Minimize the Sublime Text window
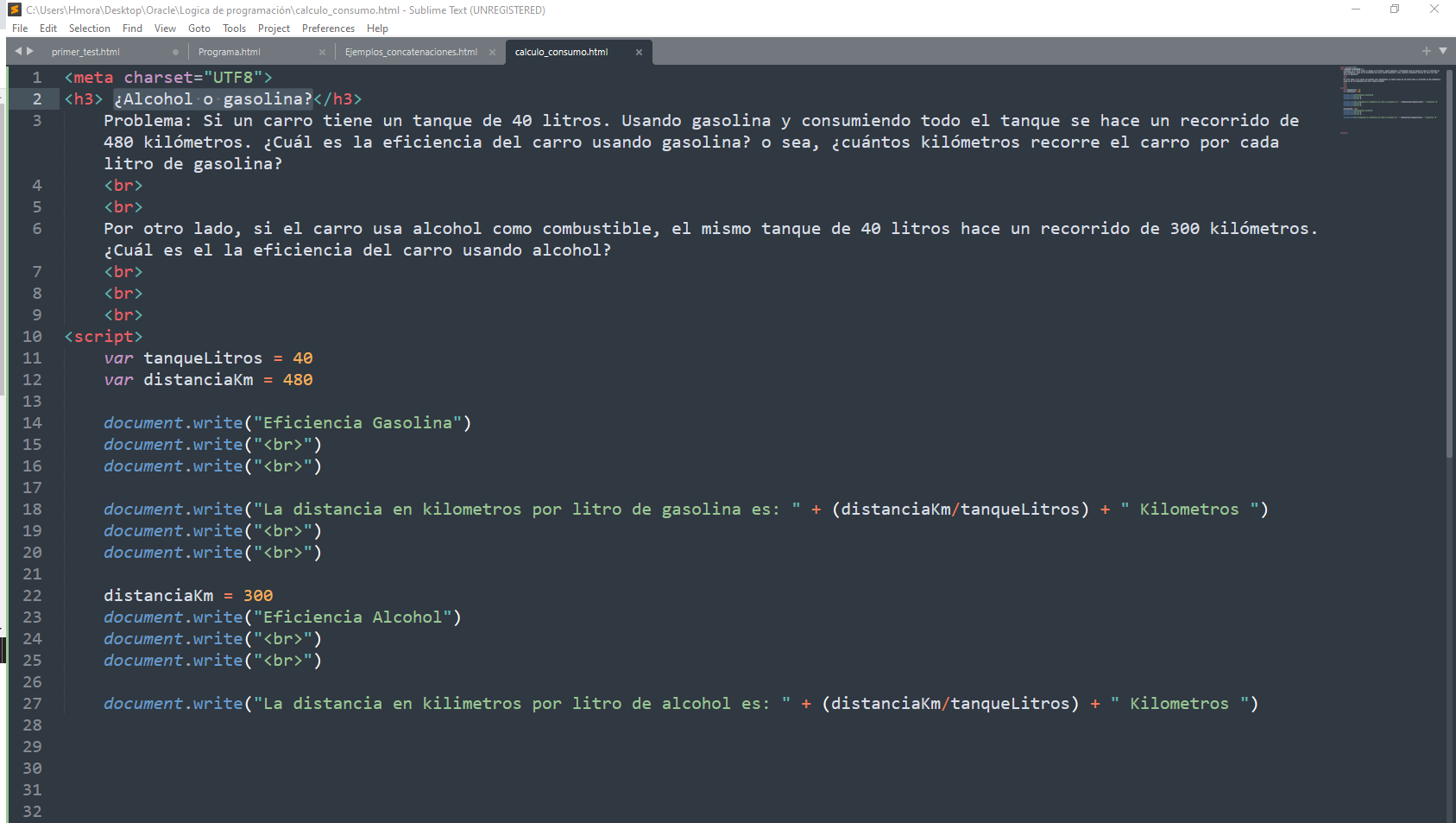This screenshot has width=1456, height=823. [x=1356, y=9]
